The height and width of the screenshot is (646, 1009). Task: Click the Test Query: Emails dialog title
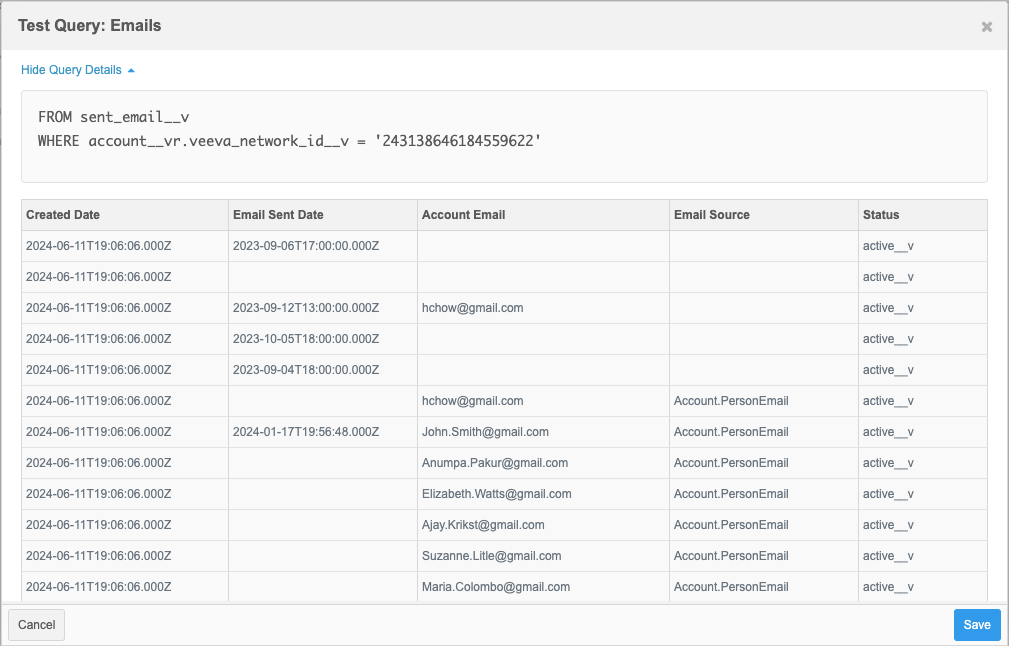tap(90, 26)
